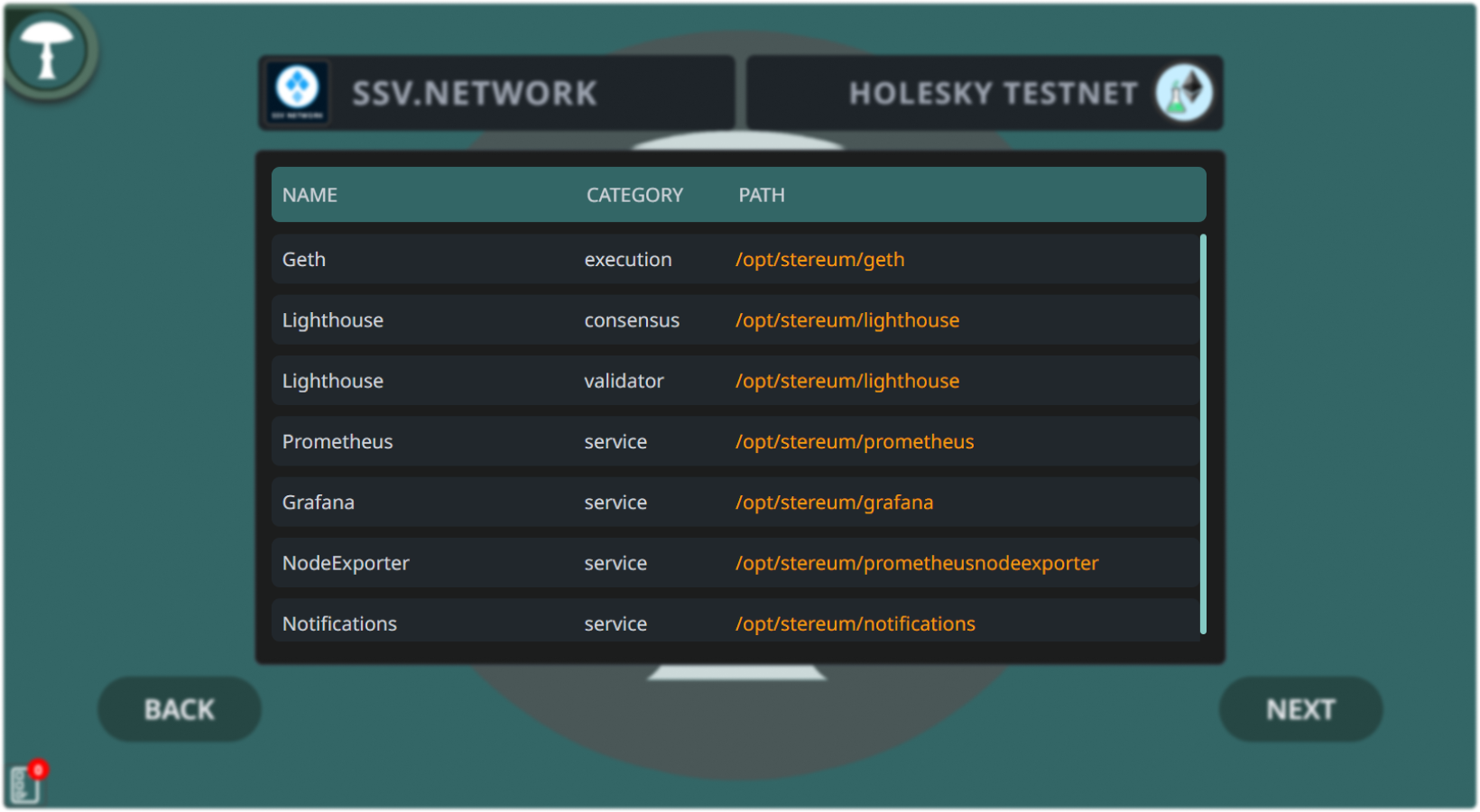This screenshot has width=1480, height=812.
Task: Open the notifications log icon with red badge
Action: click(x=27, y=781)
